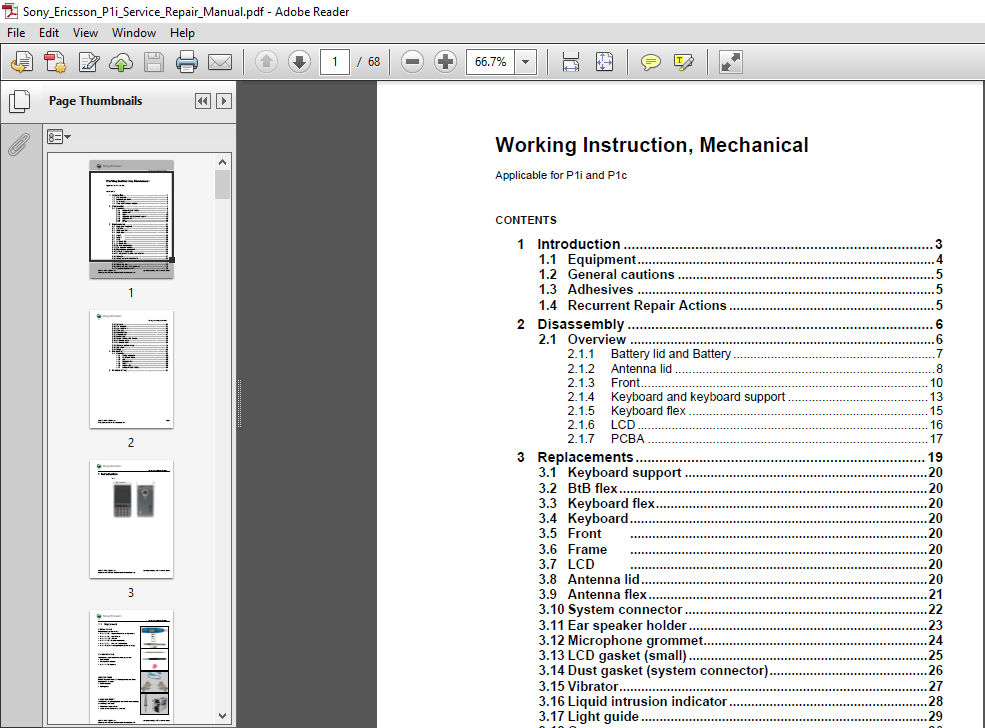Click the 2.1.7 PCBA contents entry
The height and width of the screenshot is (728, 985).
[755, 438]
